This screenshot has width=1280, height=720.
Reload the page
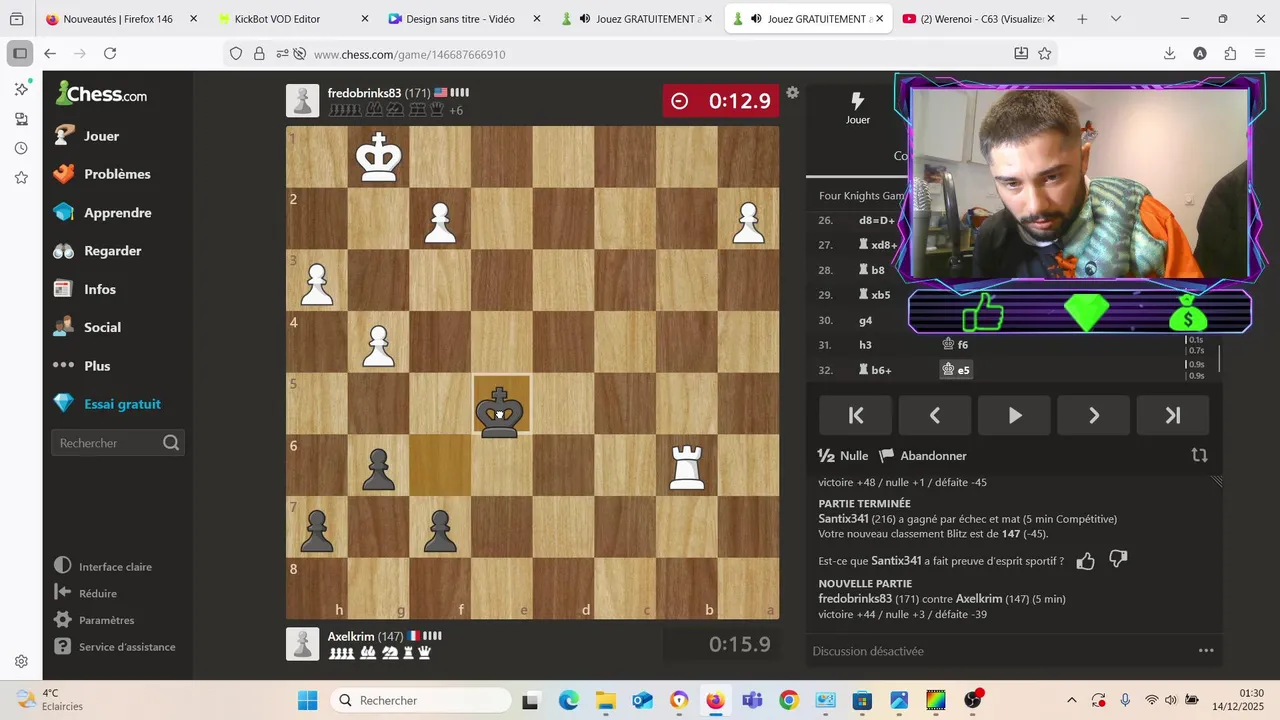point(110,54)
